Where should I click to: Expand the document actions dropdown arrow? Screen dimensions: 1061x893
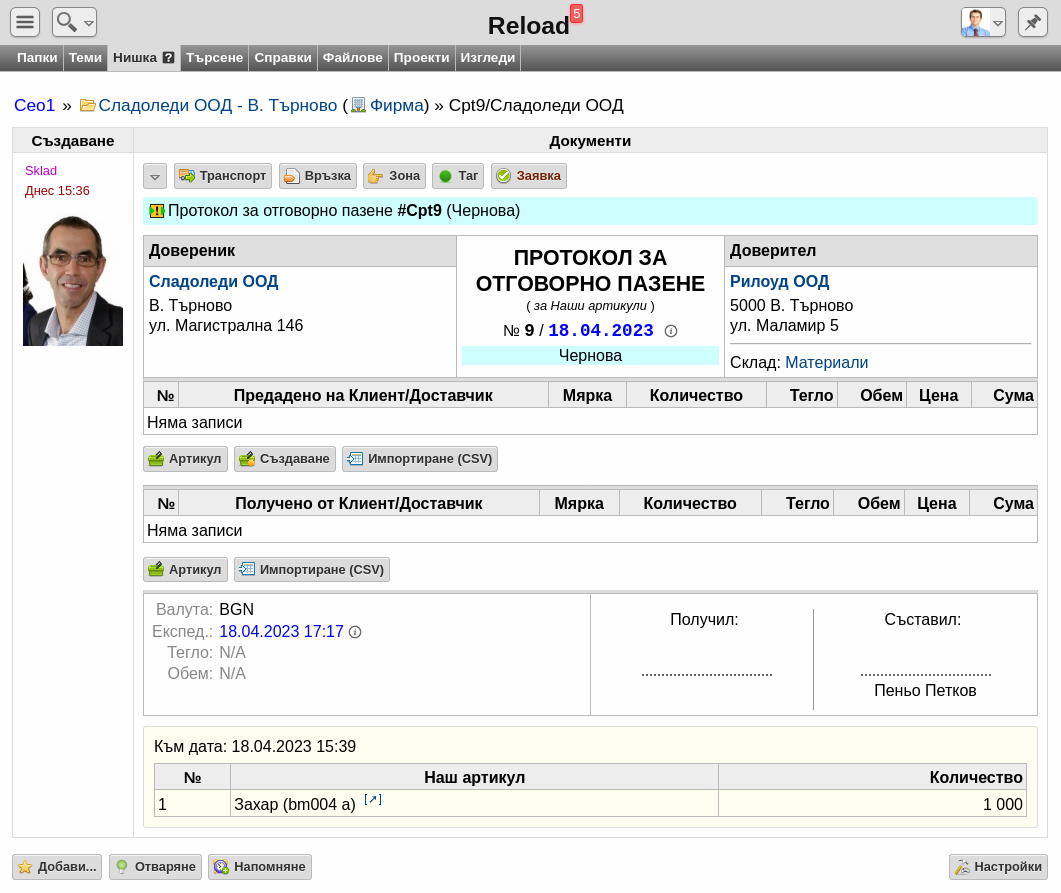(155, 177)
